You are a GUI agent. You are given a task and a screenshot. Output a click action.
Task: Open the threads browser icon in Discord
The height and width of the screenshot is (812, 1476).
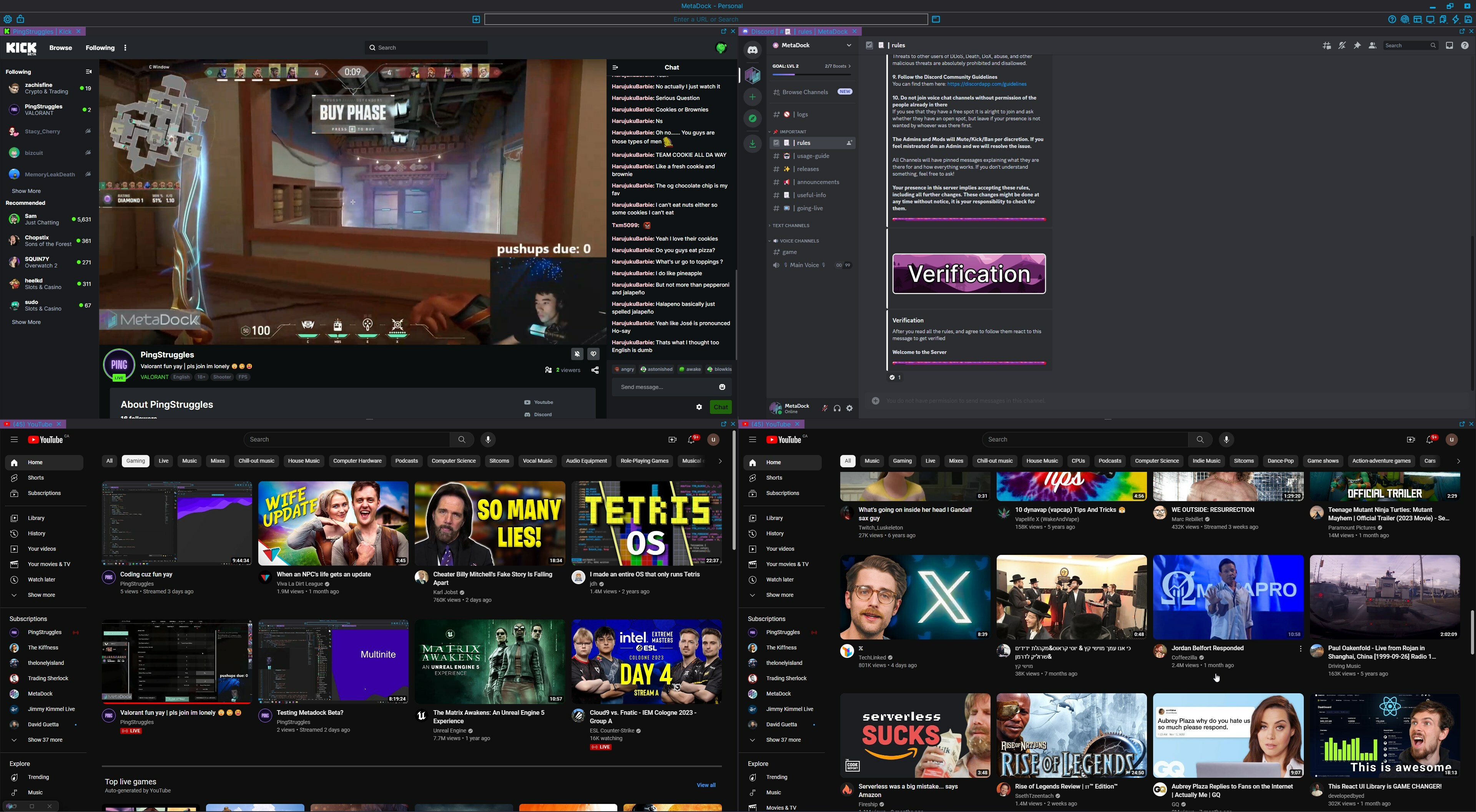[1326, 45]
